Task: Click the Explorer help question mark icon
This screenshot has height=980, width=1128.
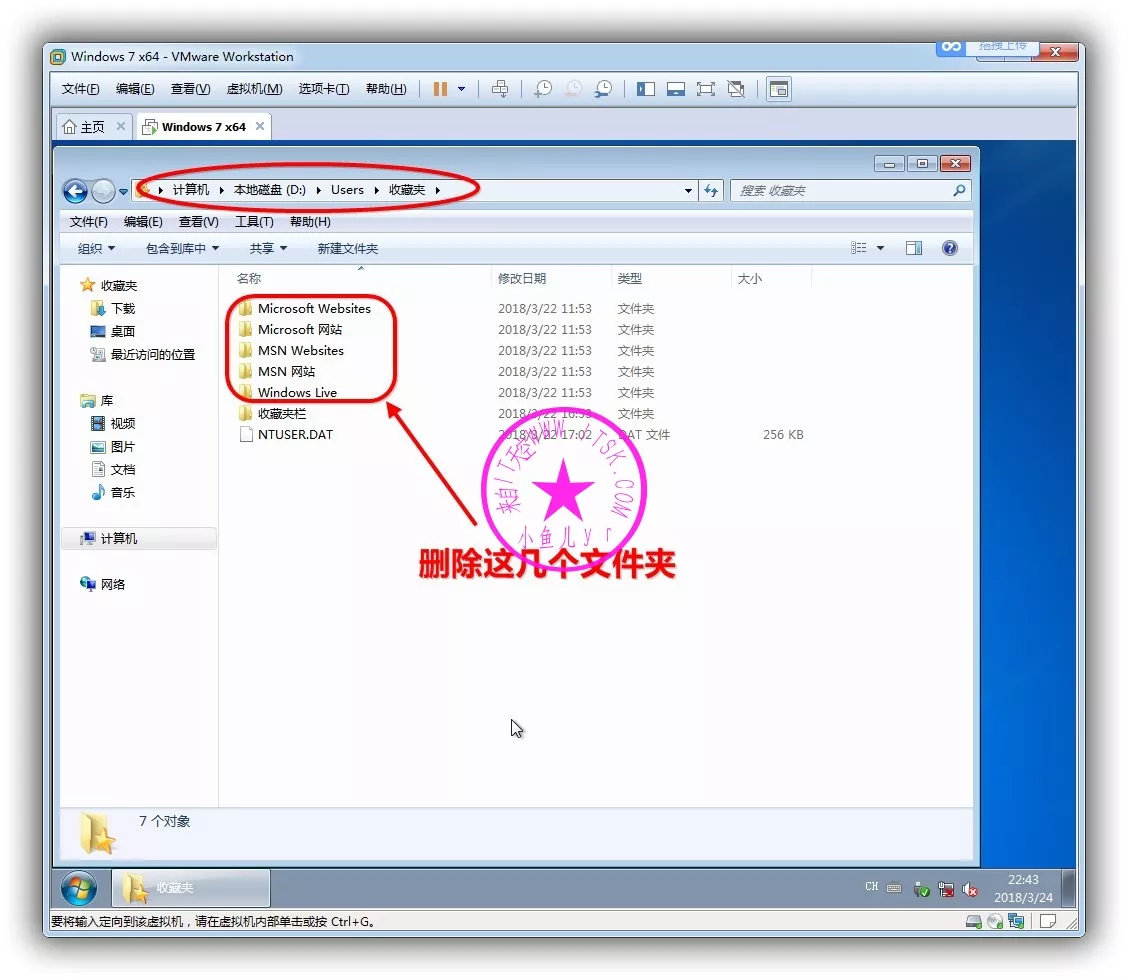Action: 949,248
